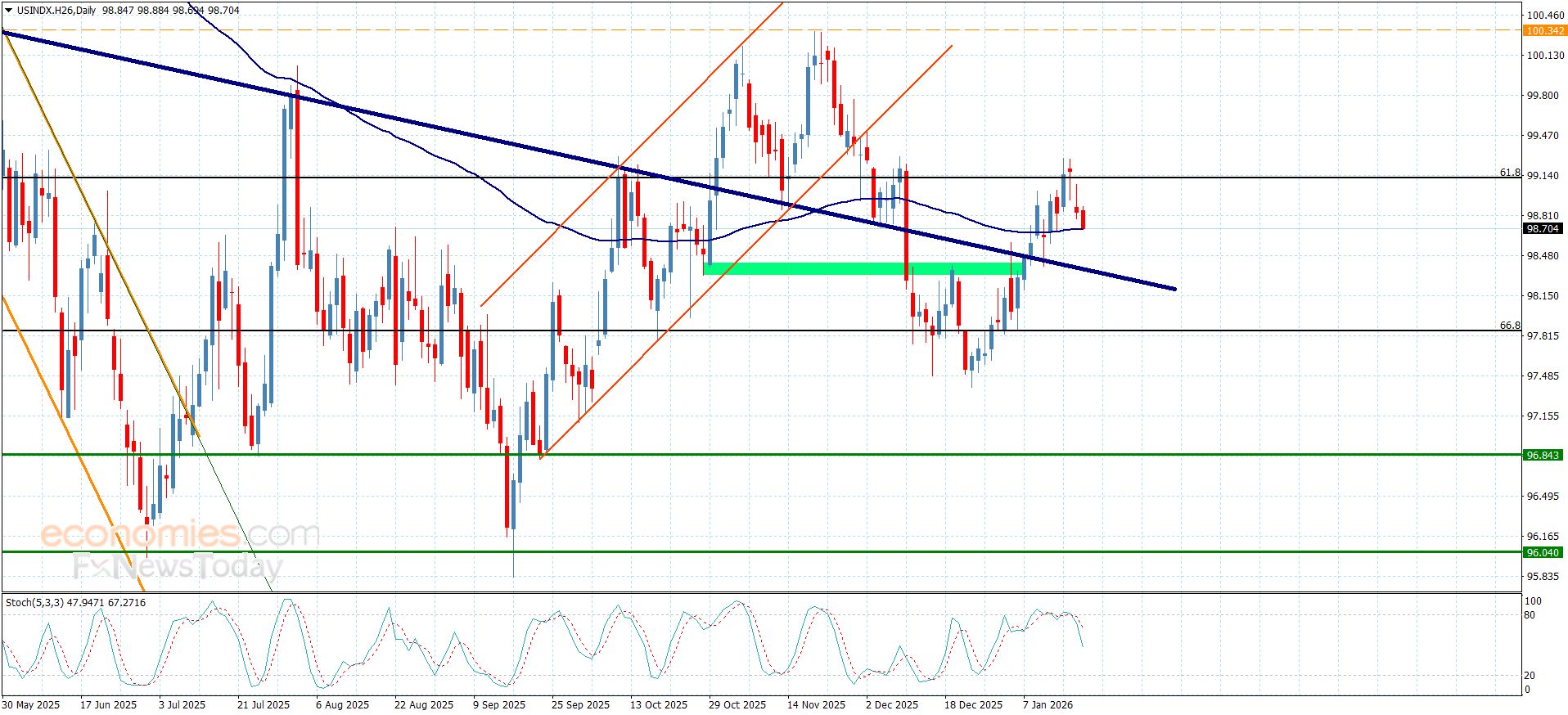Click the 7 Jan 2026 date label
This screenshot has width=1568, height=715.
[x=1048, y=704]
